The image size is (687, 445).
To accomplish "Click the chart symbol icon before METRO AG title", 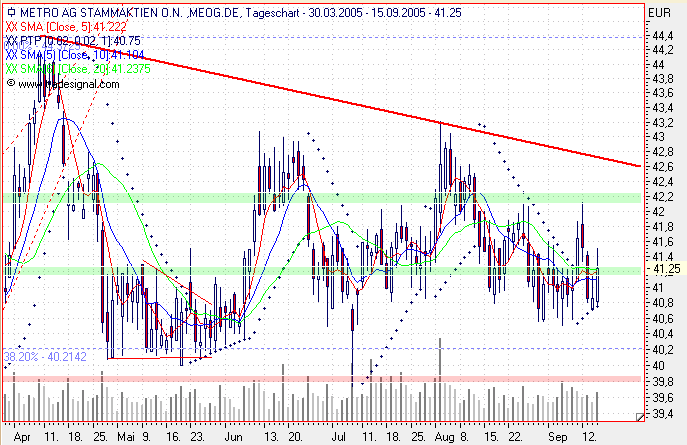I will coord(12,13).
